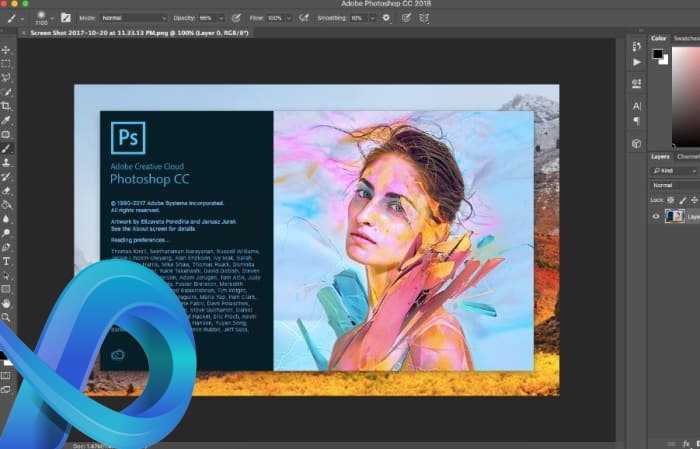Select the Eraser tool
The height and width of the screenshot is (449, 700).
[6, 191]
